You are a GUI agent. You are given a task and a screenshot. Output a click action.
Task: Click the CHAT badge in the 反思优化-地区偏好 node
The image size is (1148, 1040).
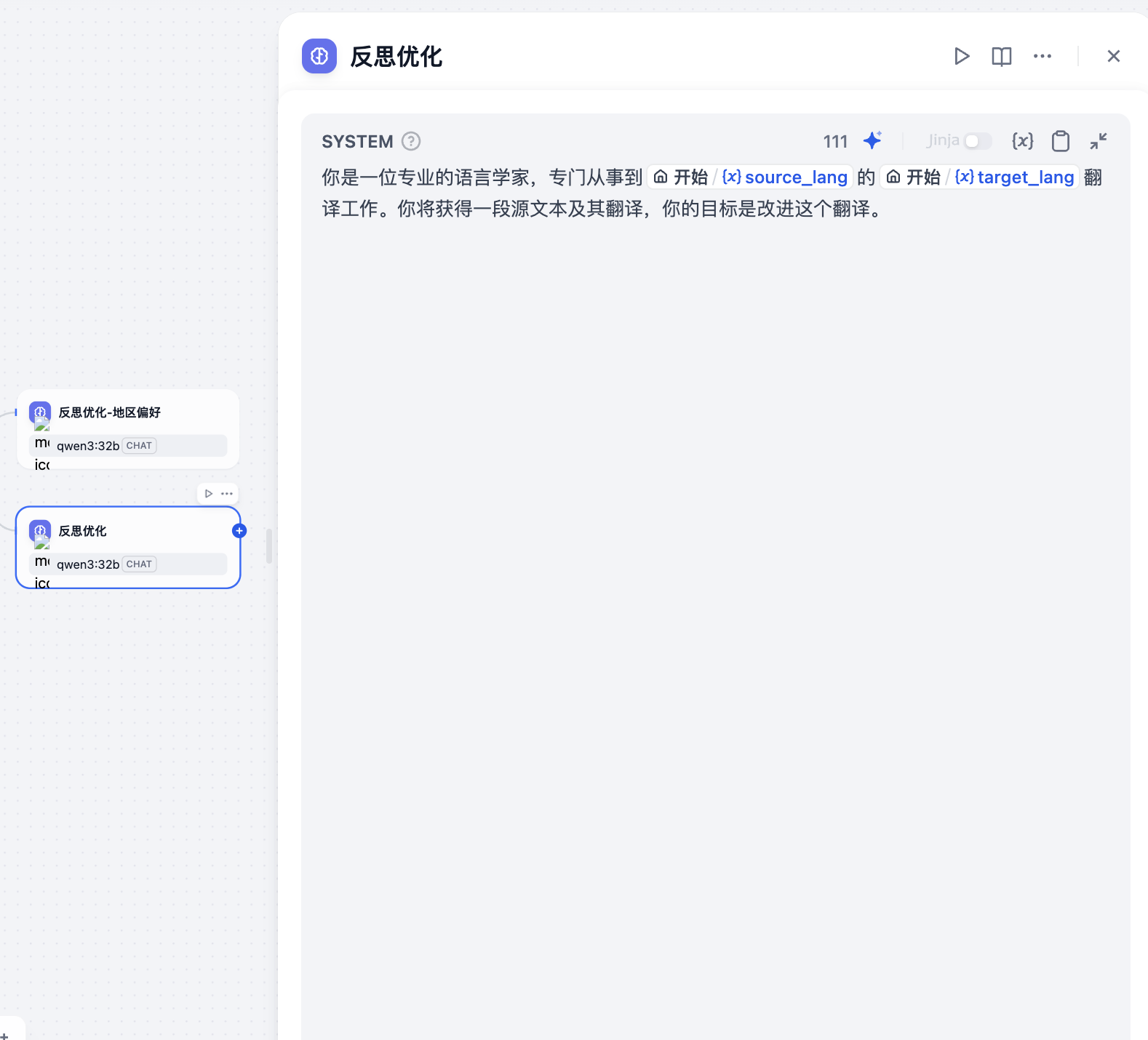coord(139,446)
